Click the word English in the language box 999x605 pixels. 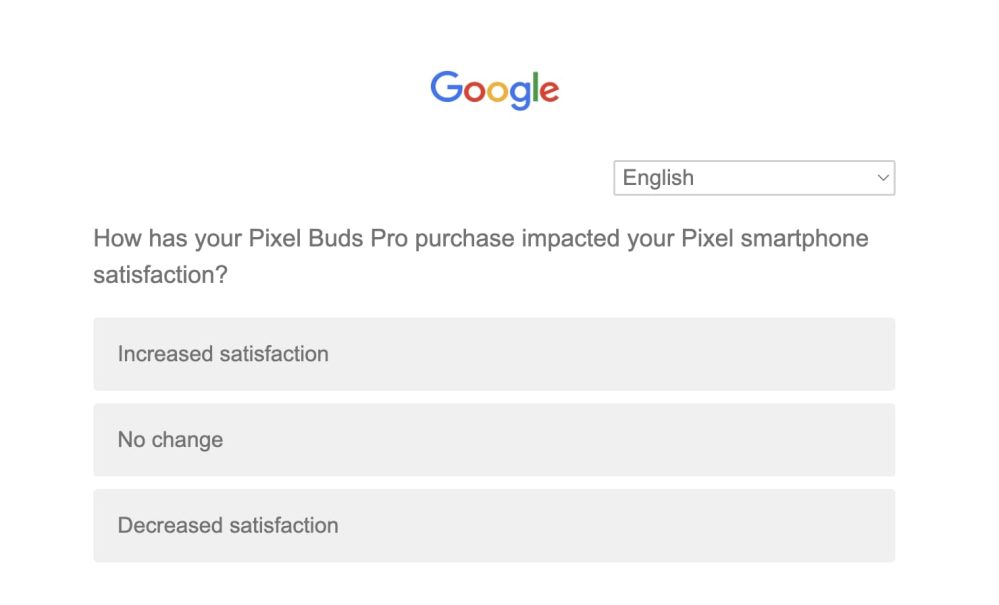pyautogui.click(x=658, y=178)
